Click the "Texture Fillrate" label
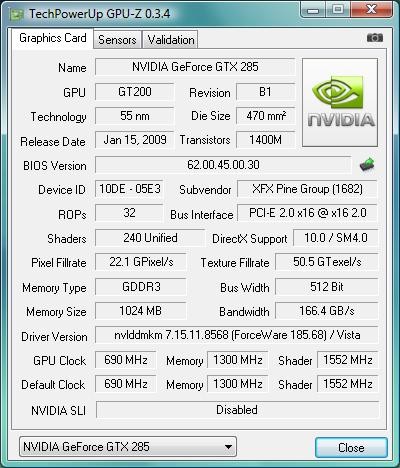Screen dimensions: 400x468 tap(235, 263)
